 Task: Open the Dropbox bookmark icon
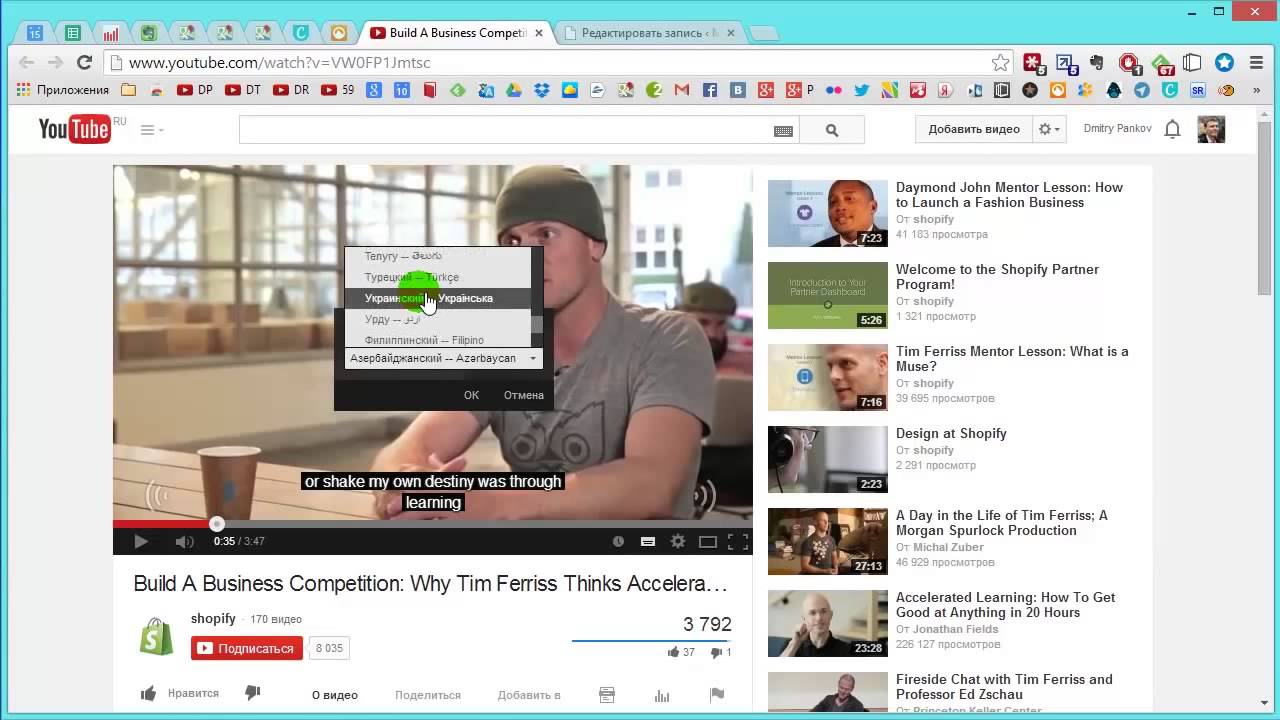542,90
